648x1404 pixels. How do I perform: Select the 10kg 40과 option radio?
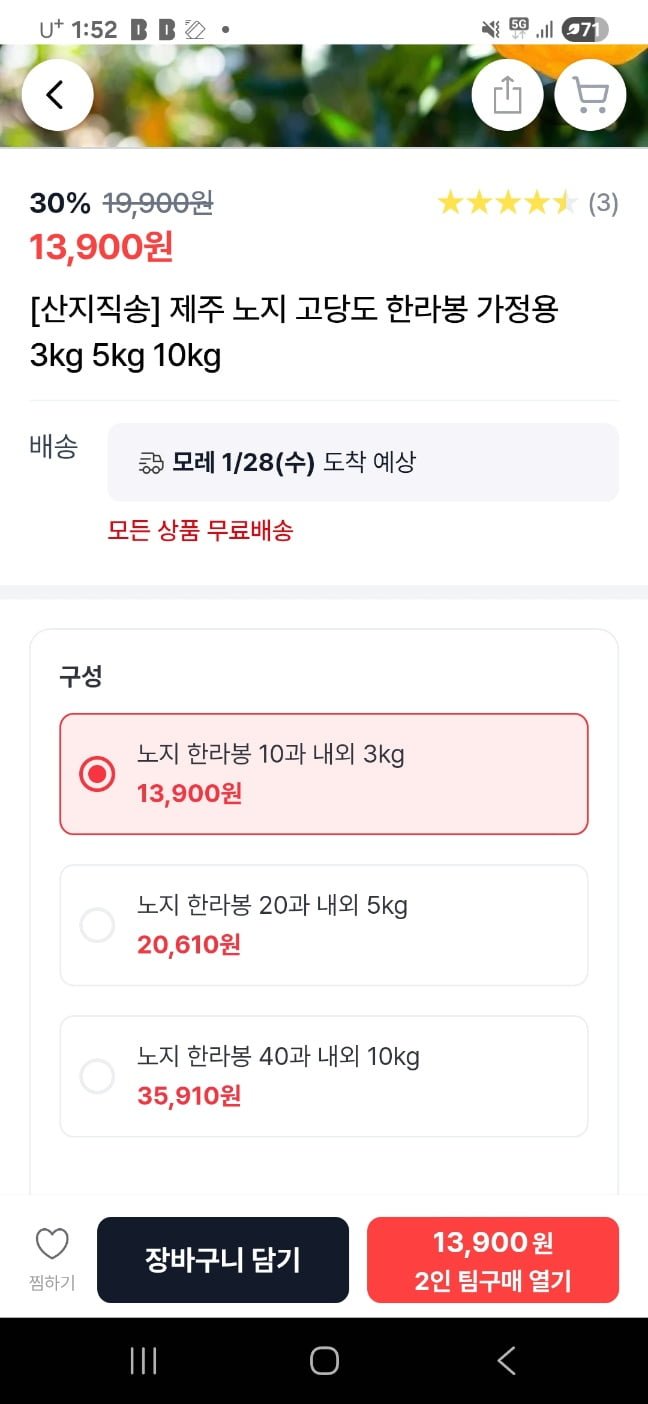[x=97, y=1076]
